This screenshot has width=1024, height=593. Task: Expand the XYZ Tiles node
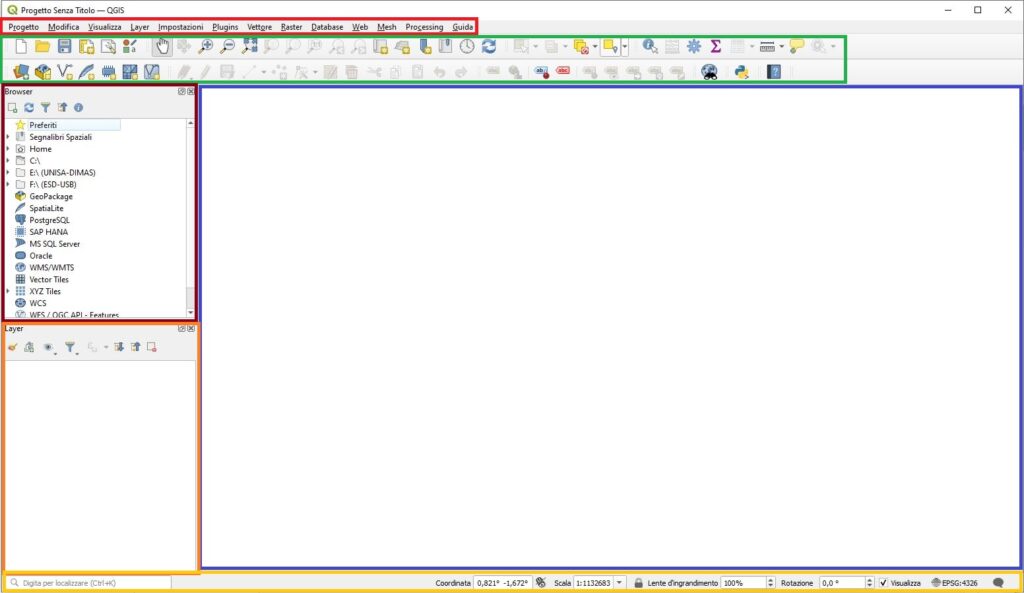pos(8,291)
